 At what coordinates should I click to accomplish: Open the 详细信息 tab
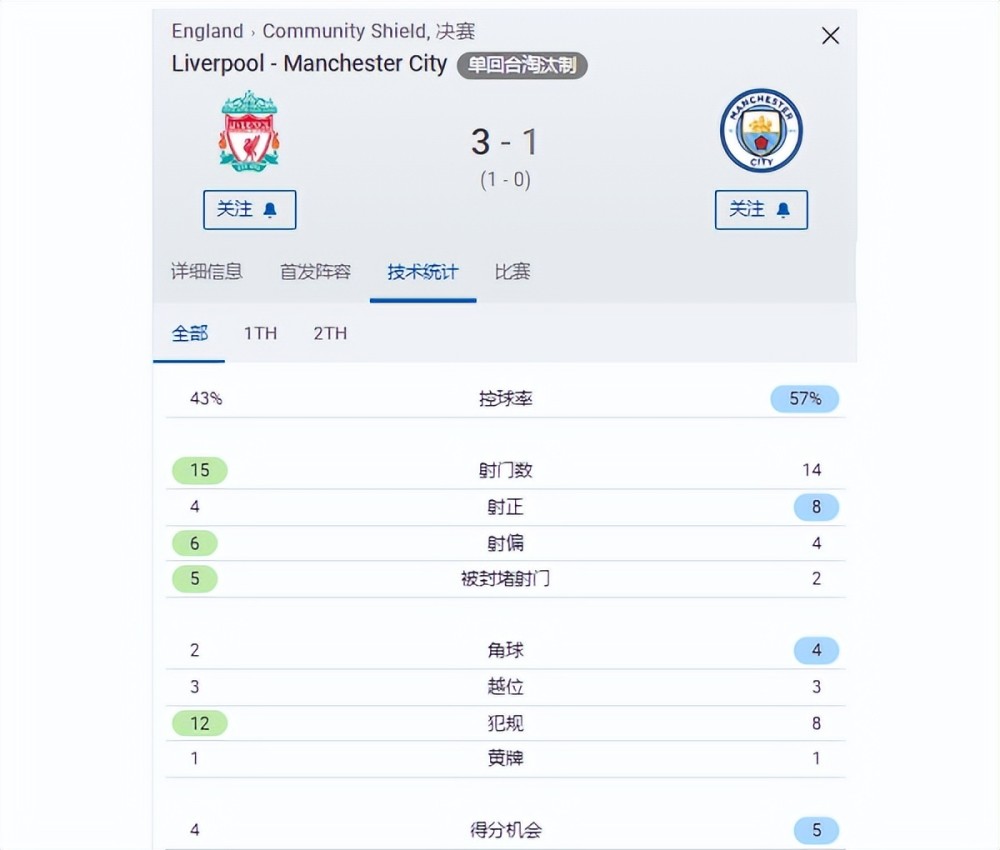pyautogui.click(x=207, y=272)
